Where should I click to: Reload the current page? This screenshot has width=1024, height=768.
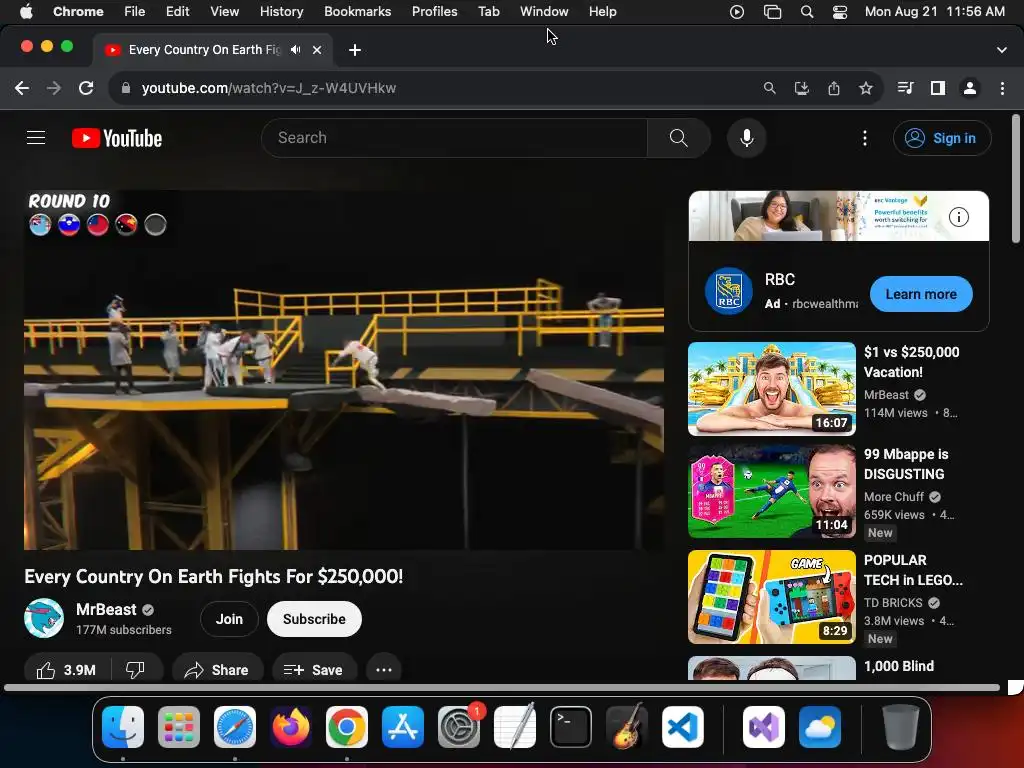pyautogui.click(x=86, y=88)
